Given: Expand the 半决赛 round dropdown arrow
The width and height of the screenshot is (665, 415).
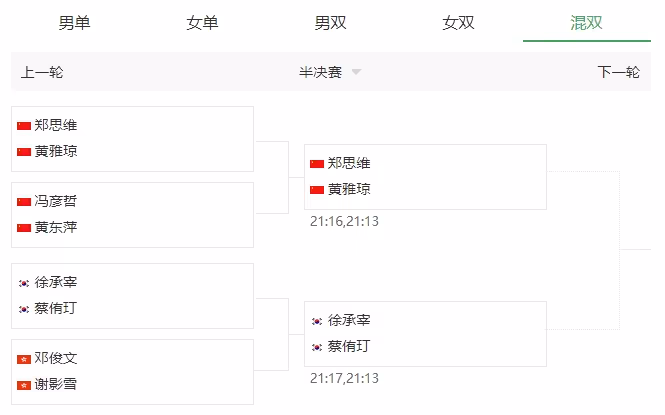Looking at the screenshot, I should (x=356, y=72).
